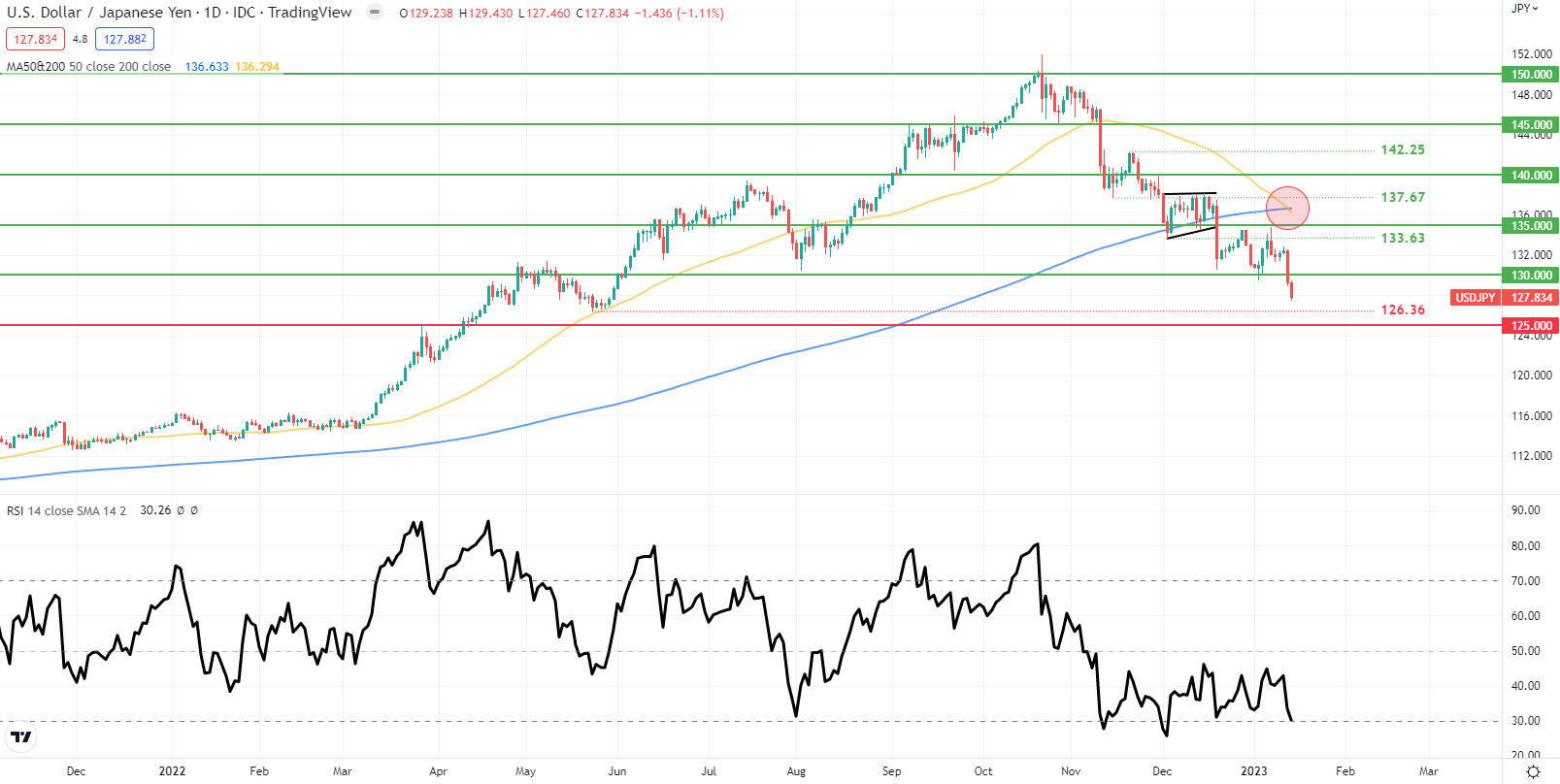Image resolution: width=1560 pixels, height=784 pixels.
Task: Open chart settings gear icon
Action: pyautogui.click(x=1533, y=771)
